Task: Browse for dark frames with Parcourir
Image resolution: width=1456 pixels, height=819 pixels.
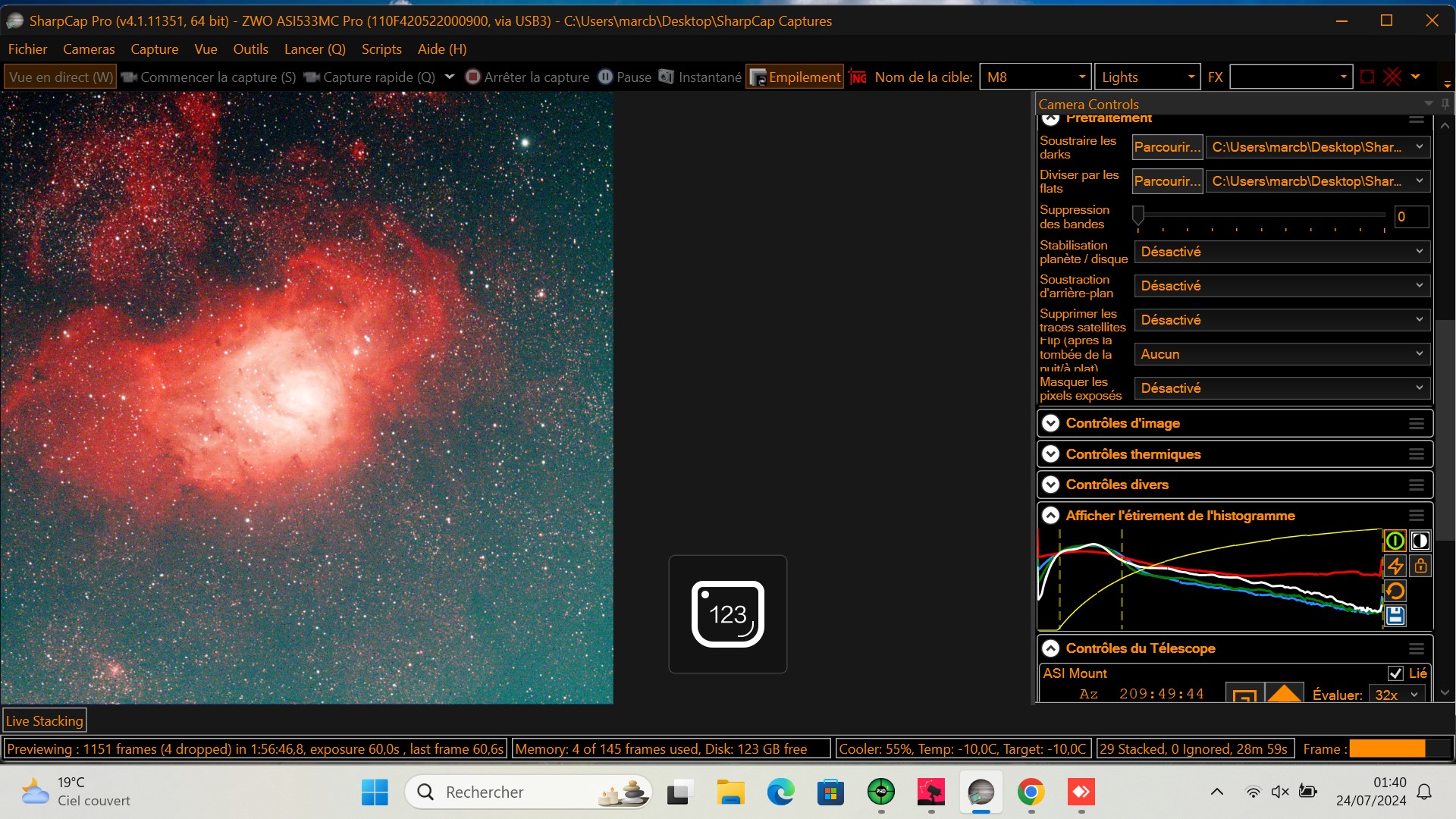Action: point(1167,147)
